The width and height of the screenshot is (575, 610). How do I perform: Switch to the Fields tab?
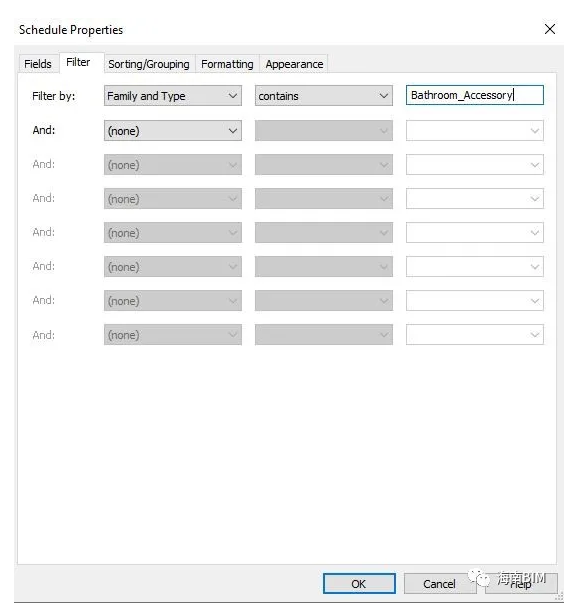coord(38,64)
